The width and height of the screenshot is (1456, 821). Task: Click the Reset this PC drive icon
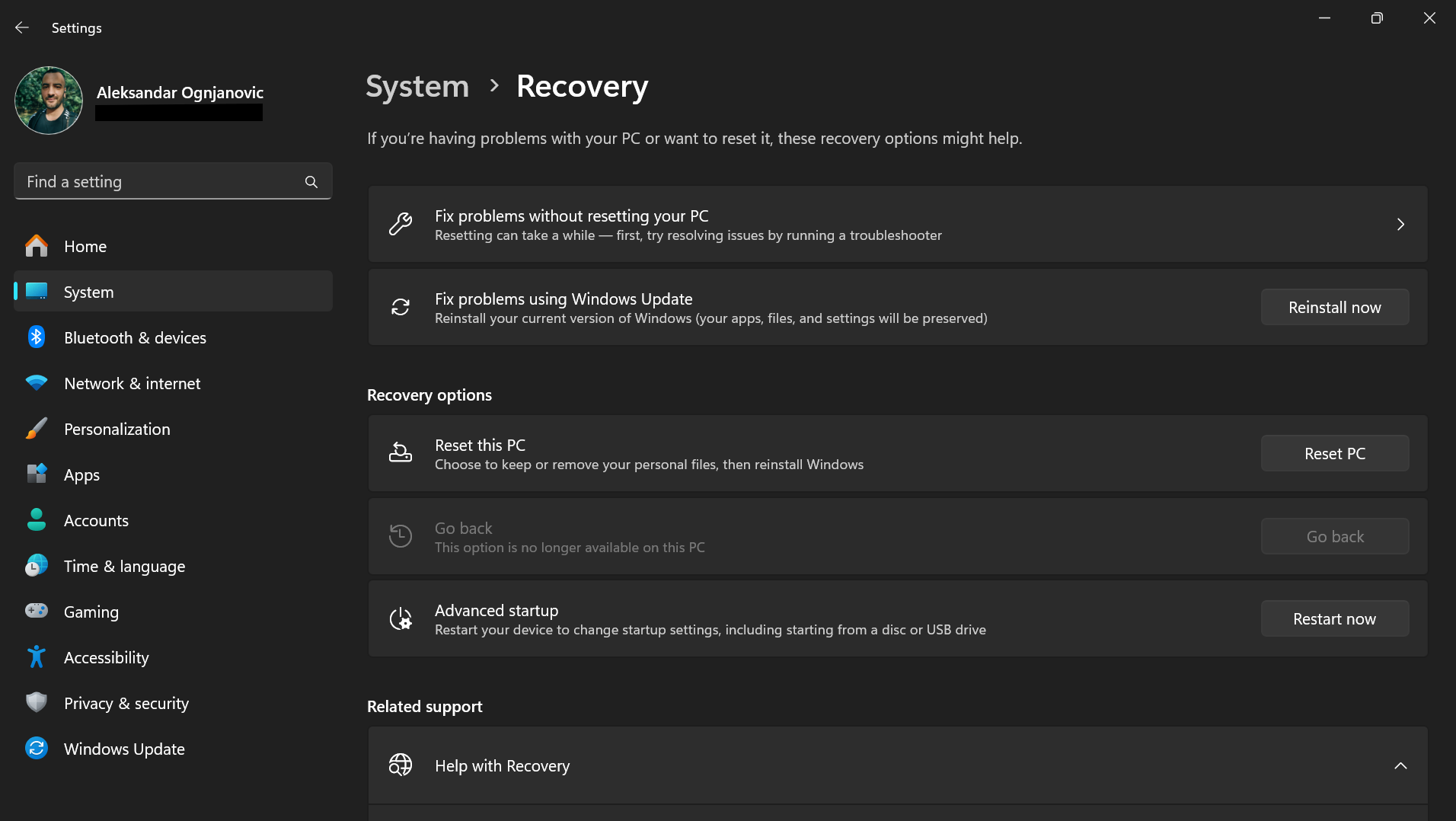401,452
